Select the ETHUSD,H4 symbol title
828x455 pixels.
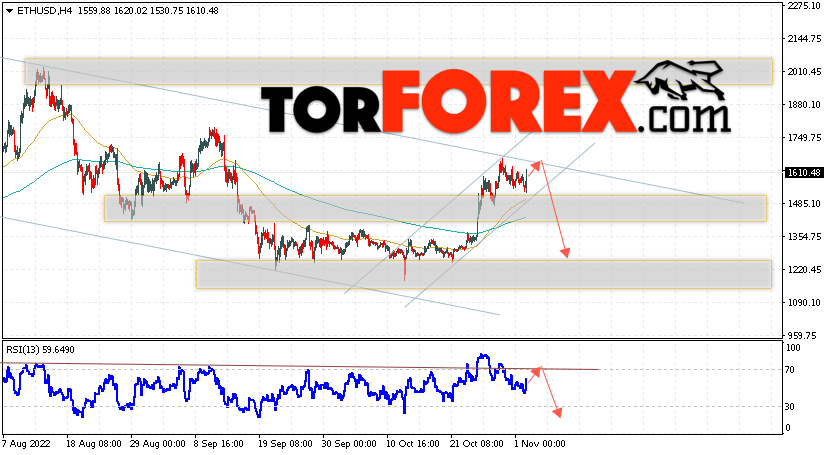(45, 11)
